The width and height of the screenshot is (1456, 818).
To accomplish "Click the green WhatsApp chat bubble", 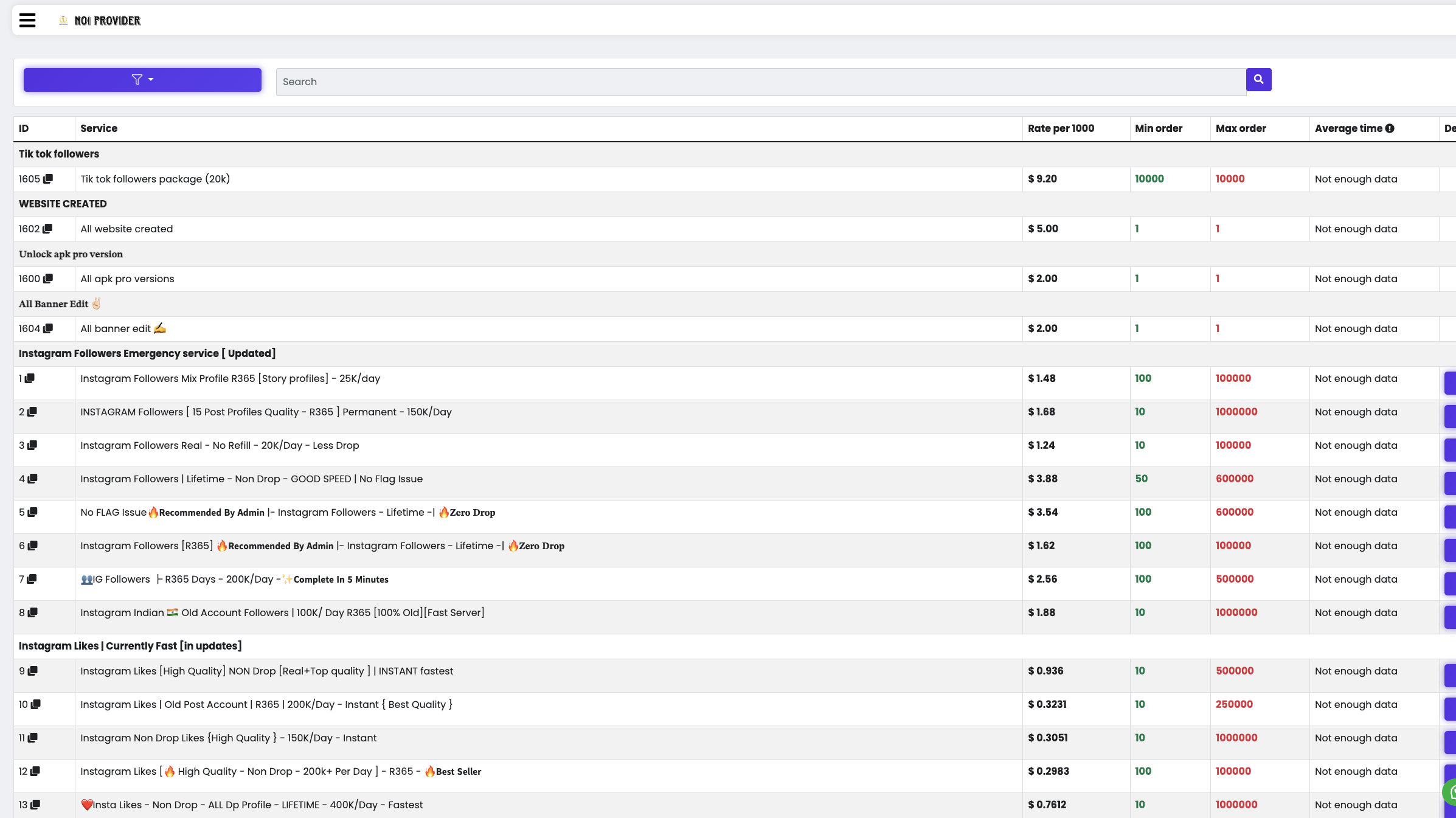I will pyautogui.click(x=1451, y=792).
